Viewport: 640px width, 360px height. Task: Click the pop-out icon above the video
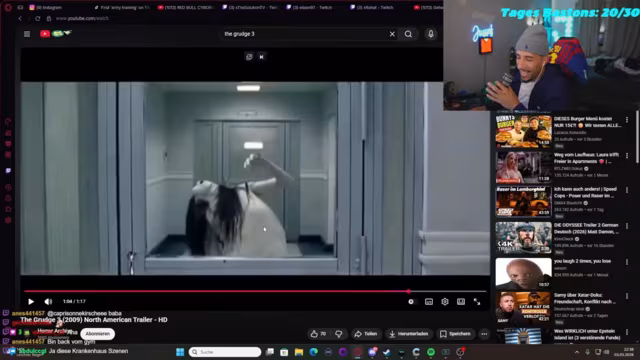pyautogui.click(x=249, y=57)
